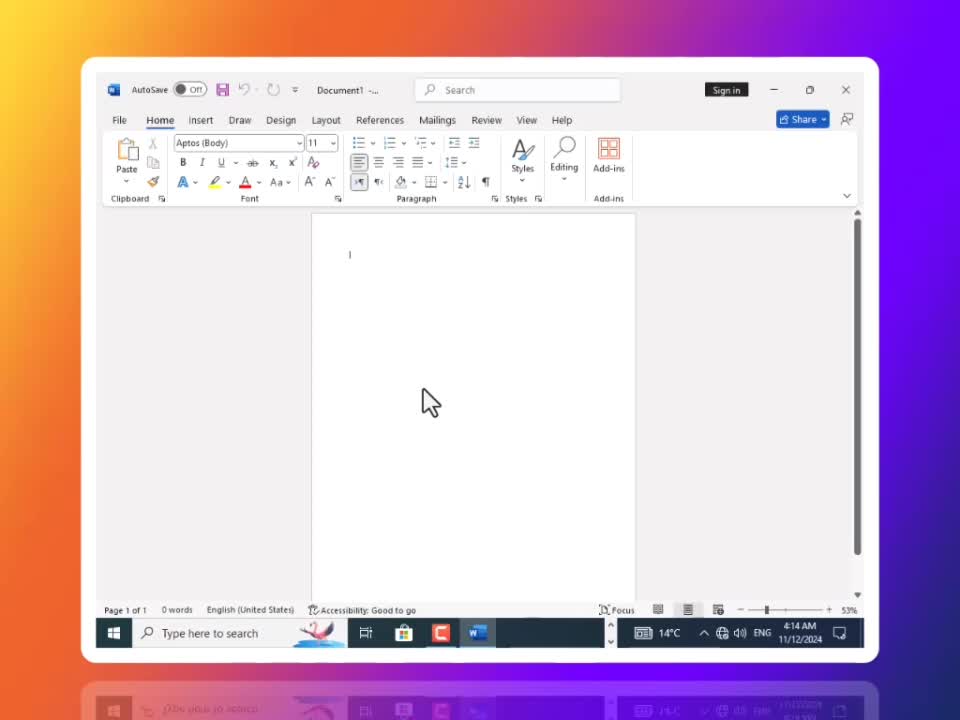
Task: Apply superscript formatting
Action: click(x=293, y=162)
